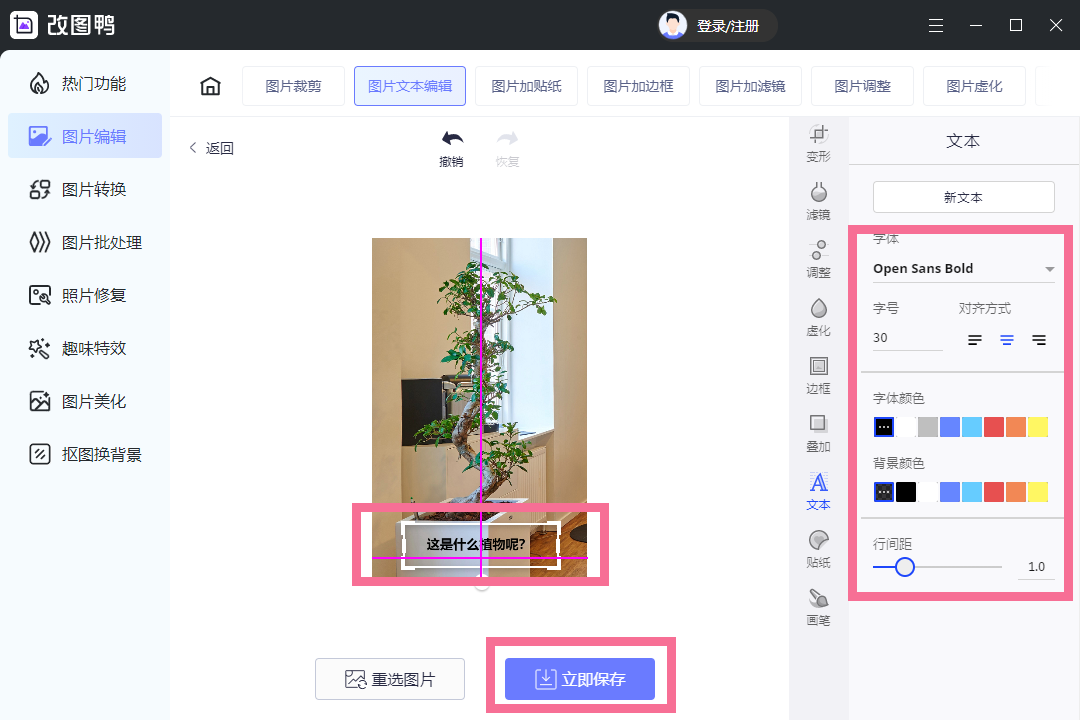Click the font size field showing 30
The width and height of the screenshot is (1080, 720).
click(x=908, y=338)
